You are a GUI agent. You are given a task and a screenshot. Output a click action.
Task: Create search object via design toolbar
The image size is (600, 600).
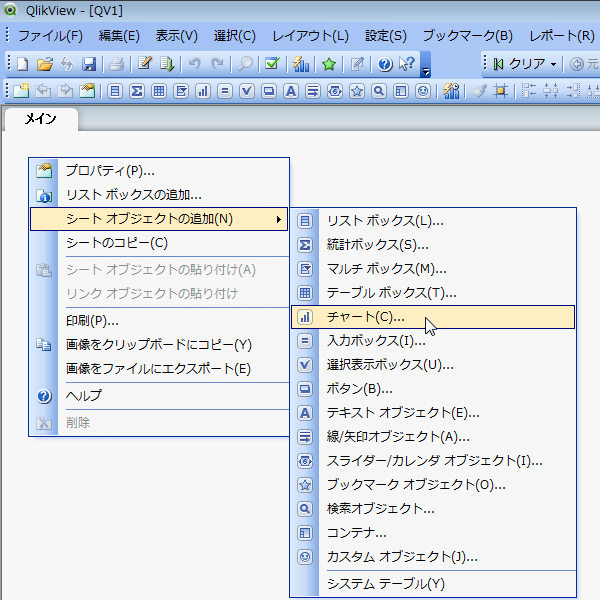(378, 91)
